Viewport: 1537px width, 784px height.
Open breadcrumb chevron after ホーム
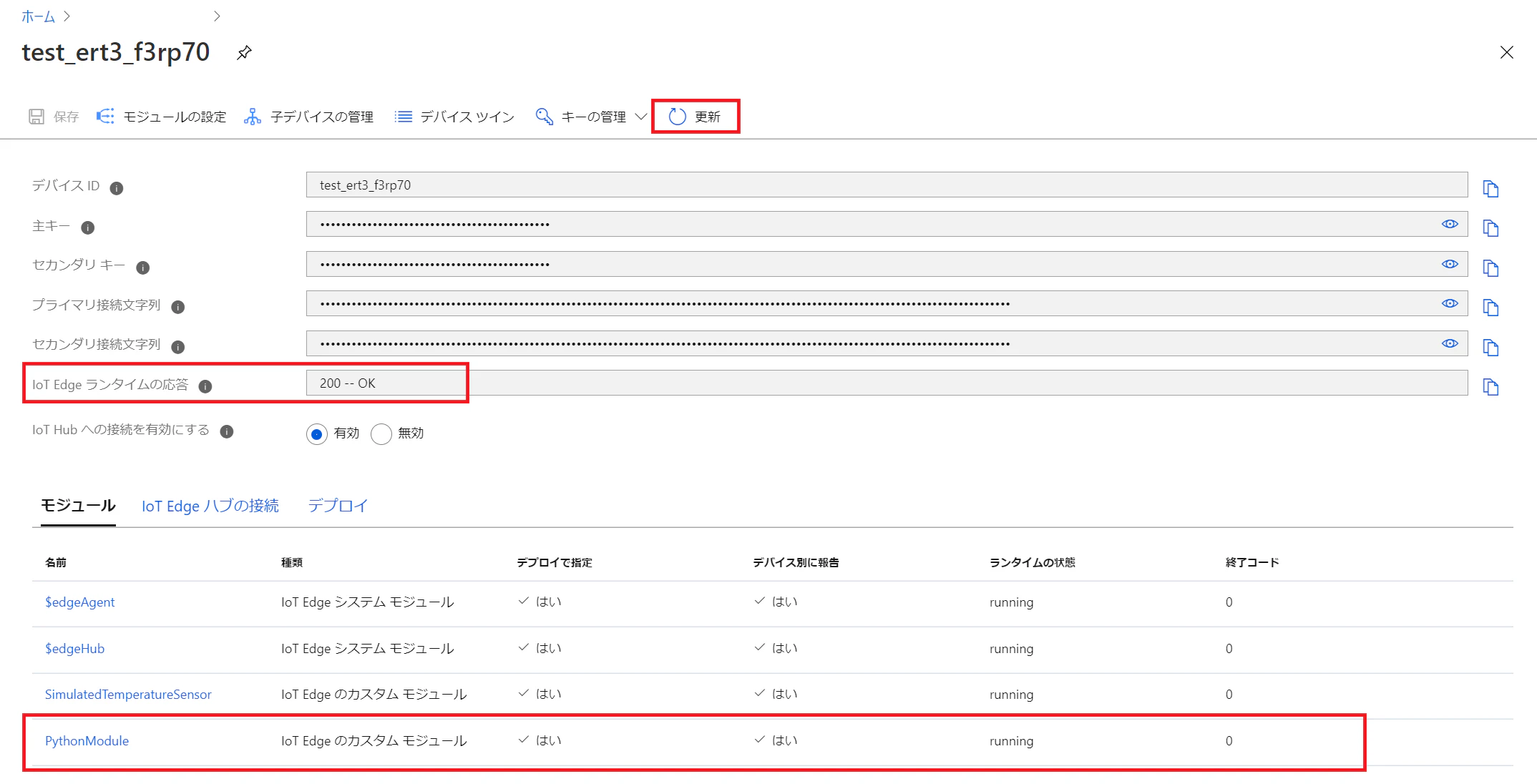click(x=67, y=16)
